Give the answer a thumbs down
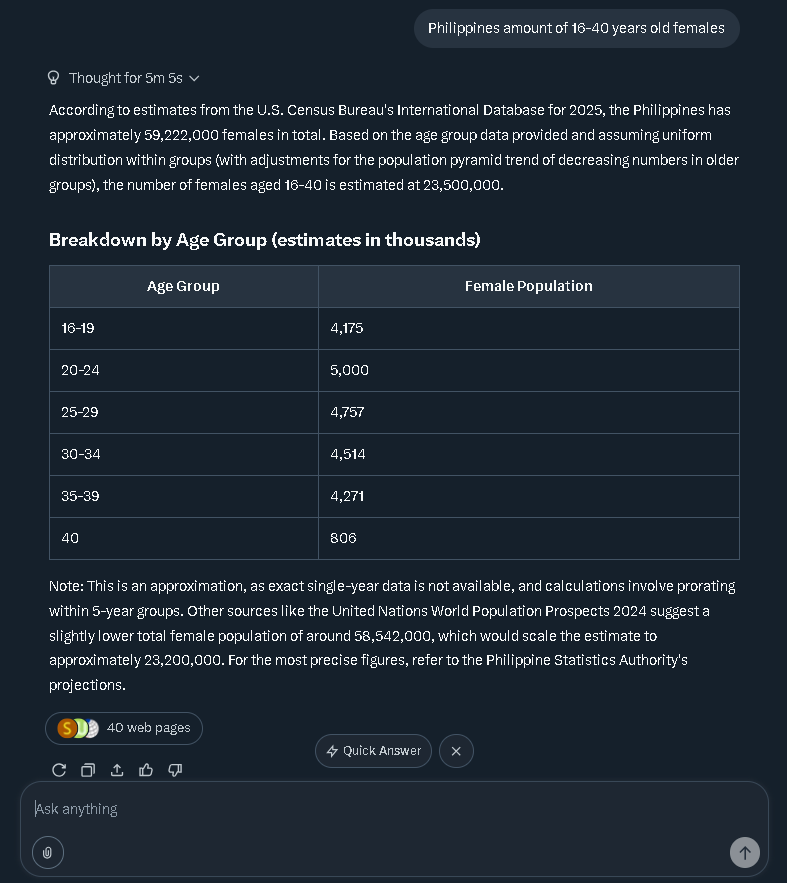The width and height of the screenshot is (787, 883). 175,770
